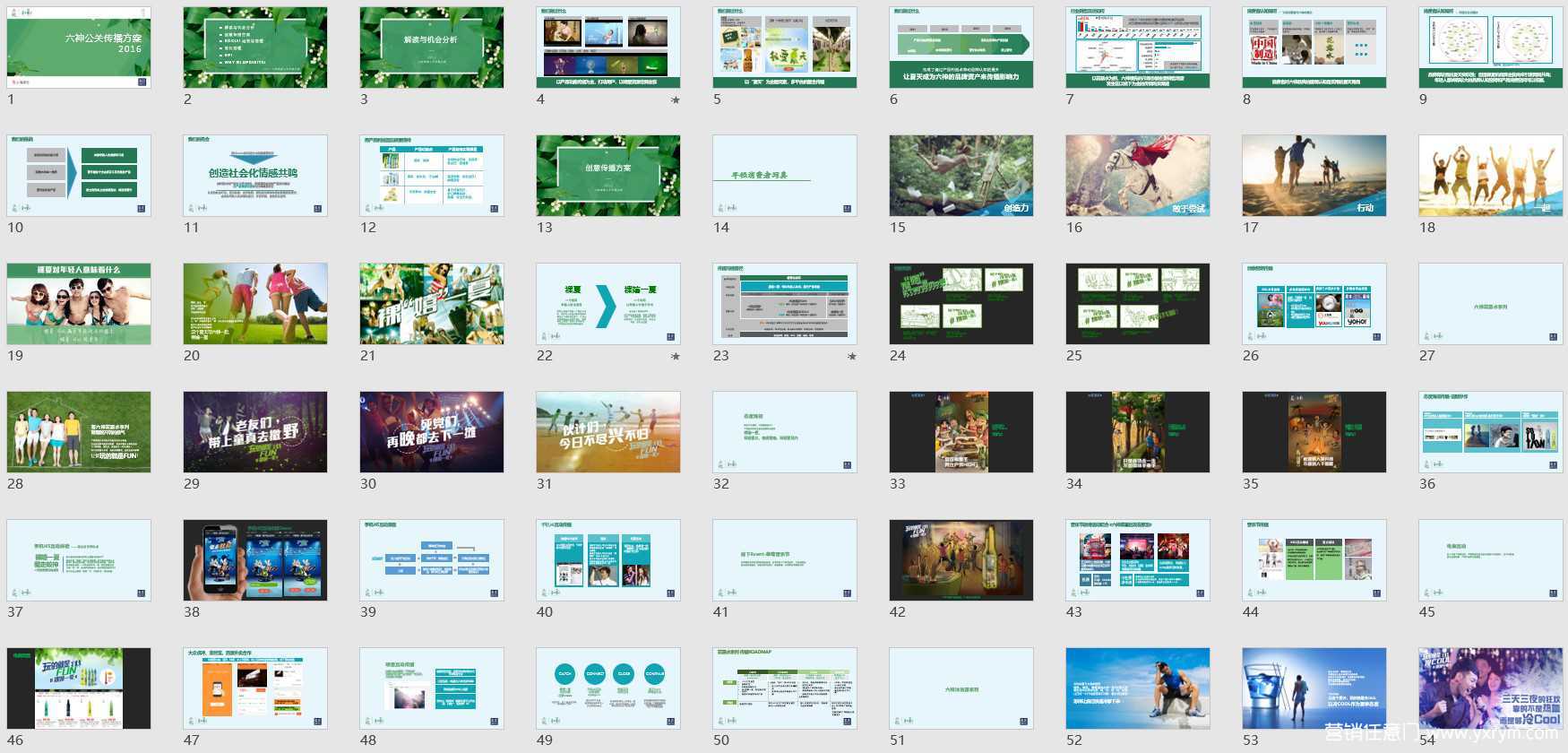This screenshot has height=753, width=1568.
Task: Select slide 14 thumbnail 年轻消费者刻画
Action: (x=785, y=176)
